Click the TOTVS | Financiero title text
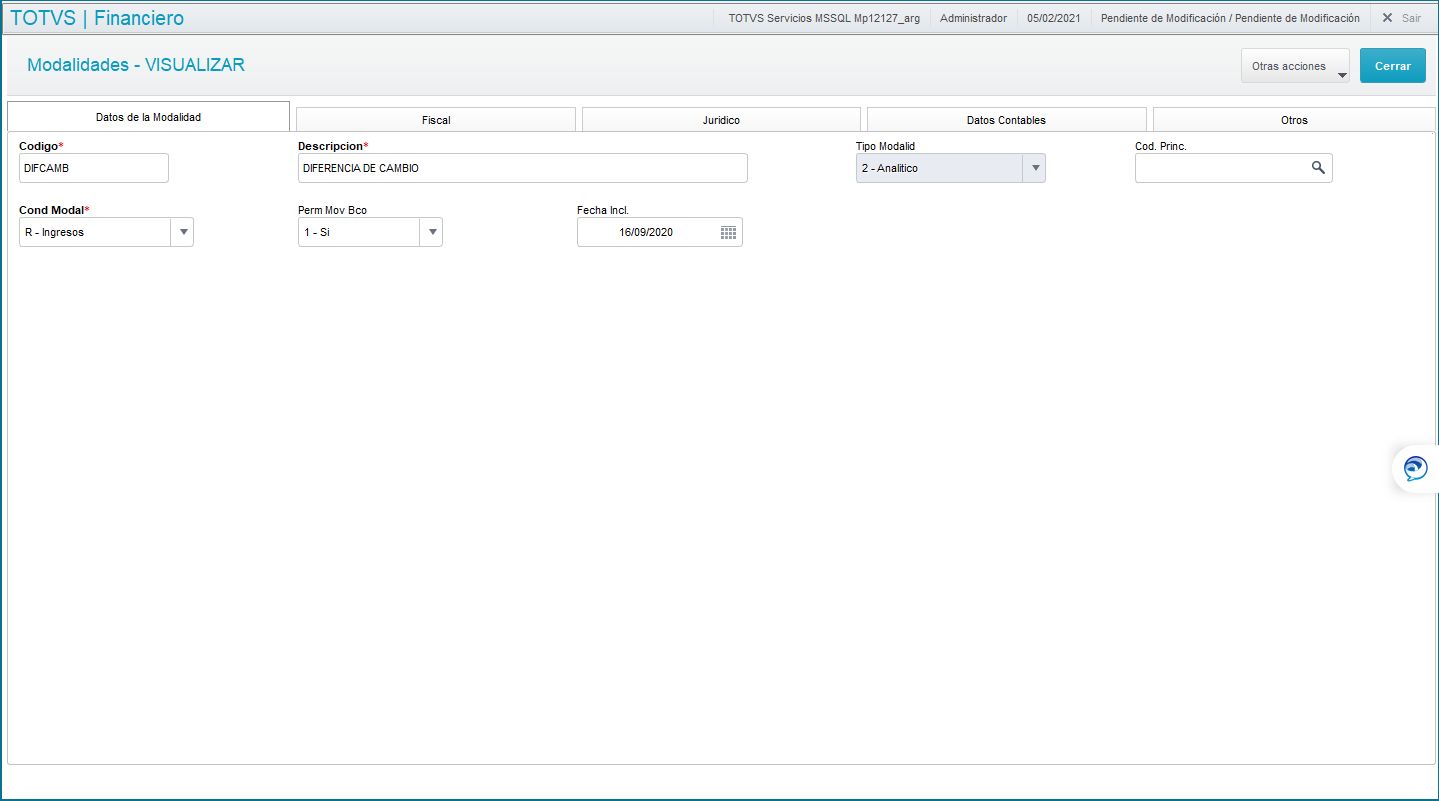The height and width of the screenshot is (801, 1439). [x=97, y=18]
